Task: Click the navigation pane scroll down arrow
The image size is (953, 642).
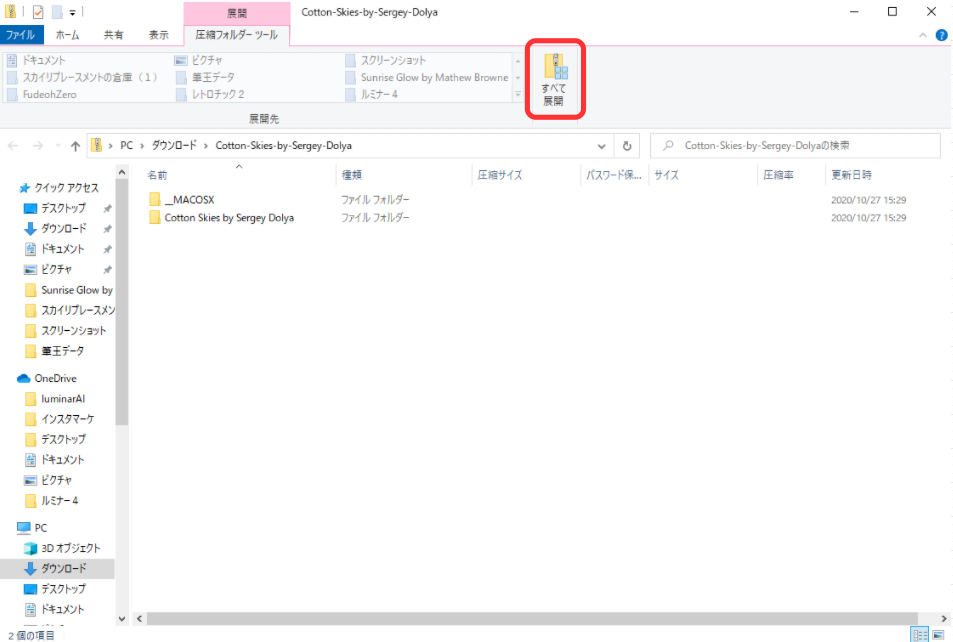Action: pos(122,619)
